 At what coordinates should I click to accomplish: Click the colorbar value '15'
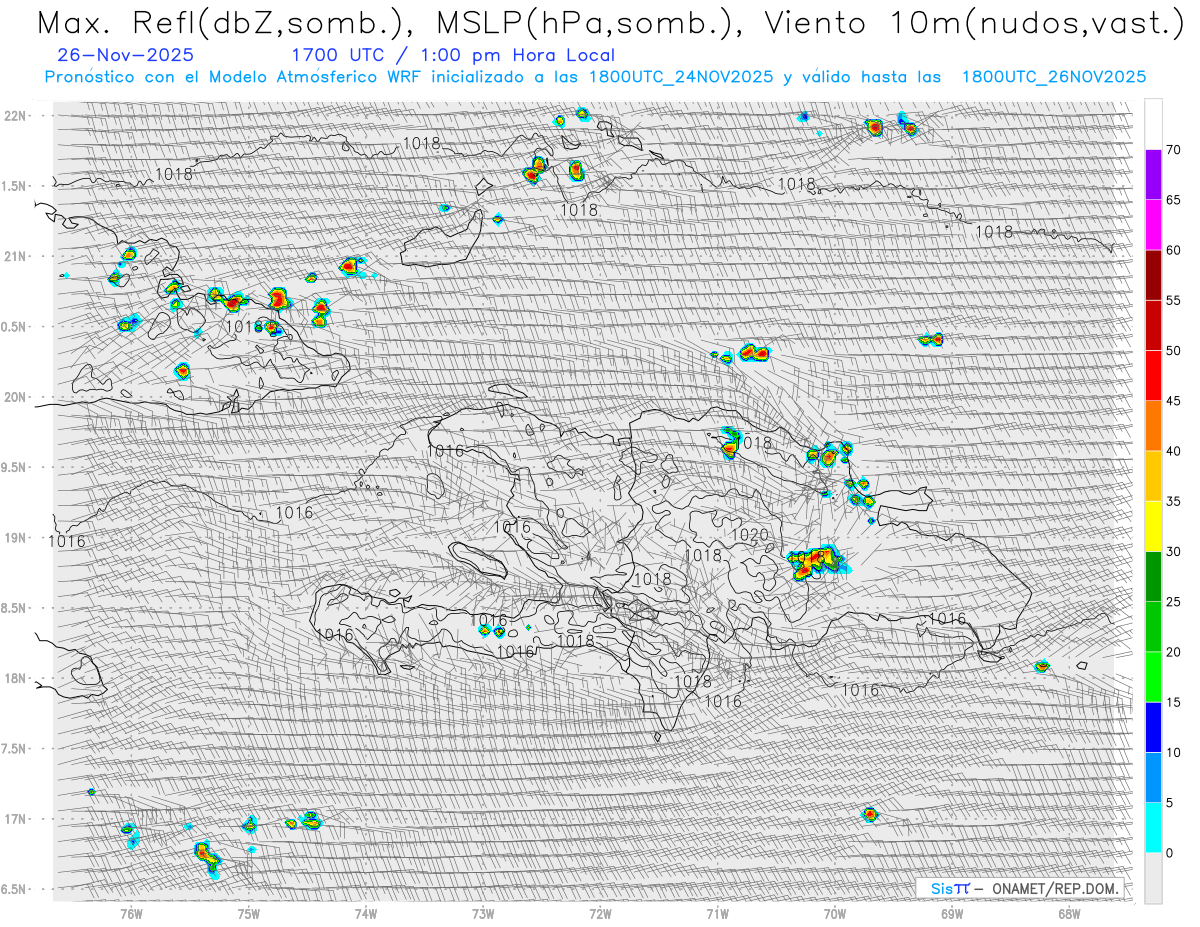pos(1173,702)
